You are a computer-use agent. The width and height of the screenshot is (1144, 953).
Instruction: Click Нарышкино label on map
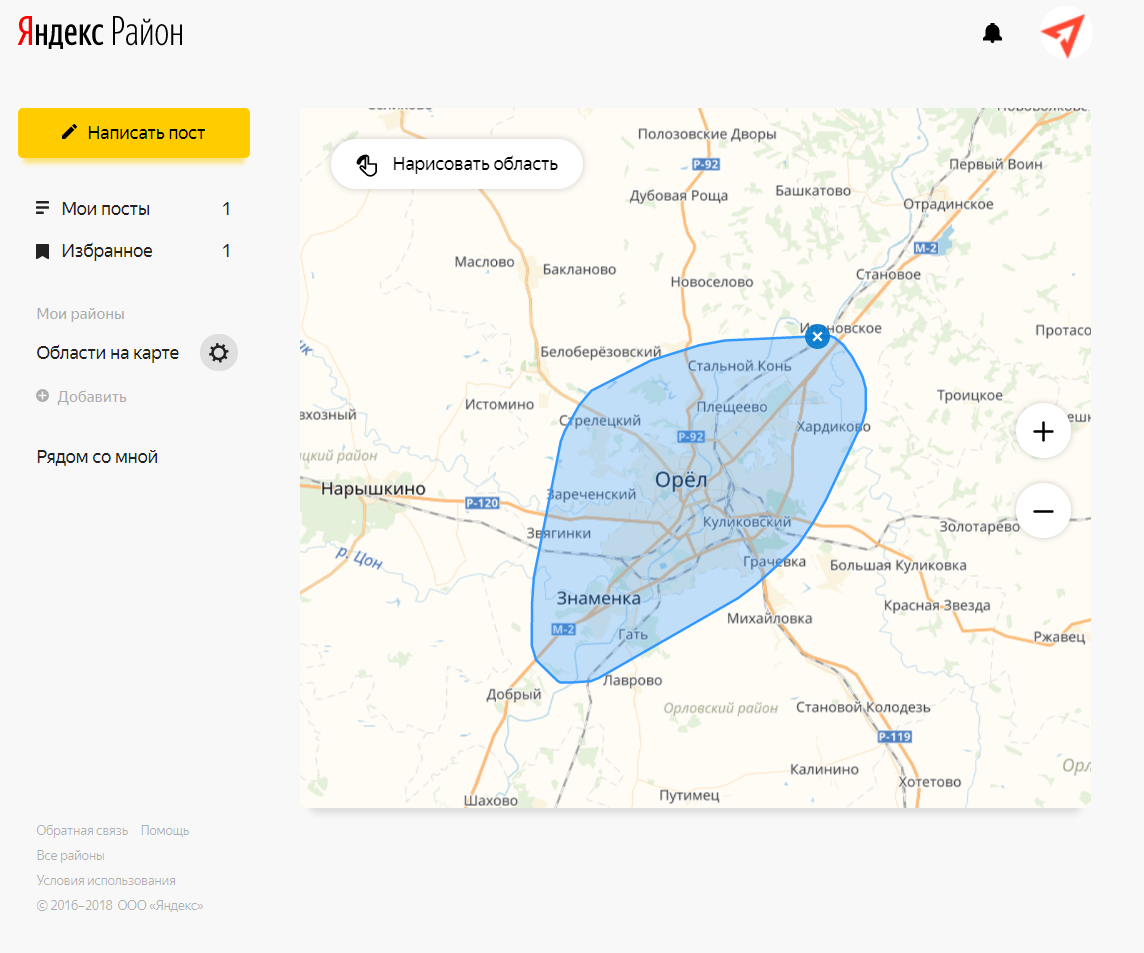coord(373,488)
